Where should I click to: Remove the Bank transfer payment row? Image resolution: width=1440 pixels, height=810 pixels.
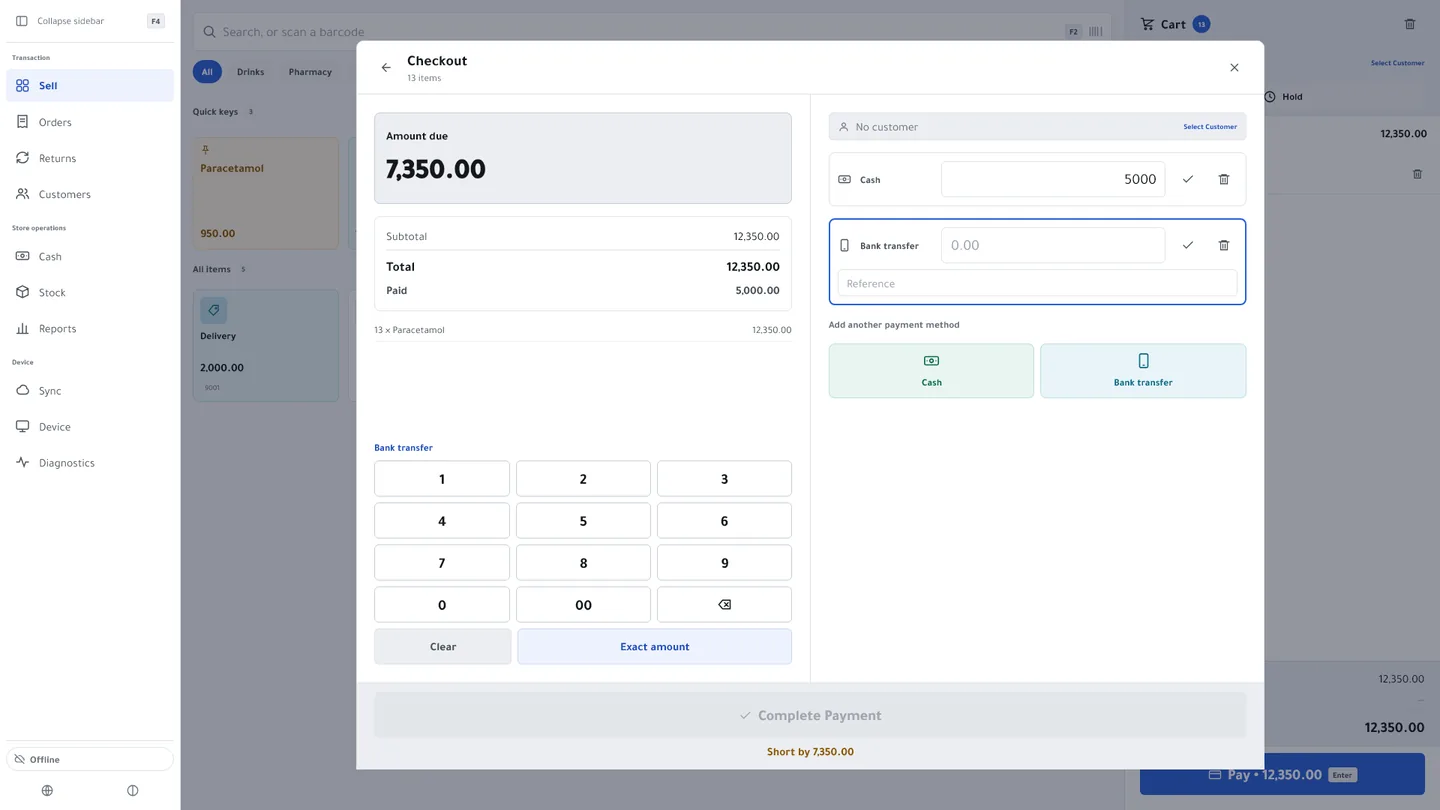coord(1224,245)
